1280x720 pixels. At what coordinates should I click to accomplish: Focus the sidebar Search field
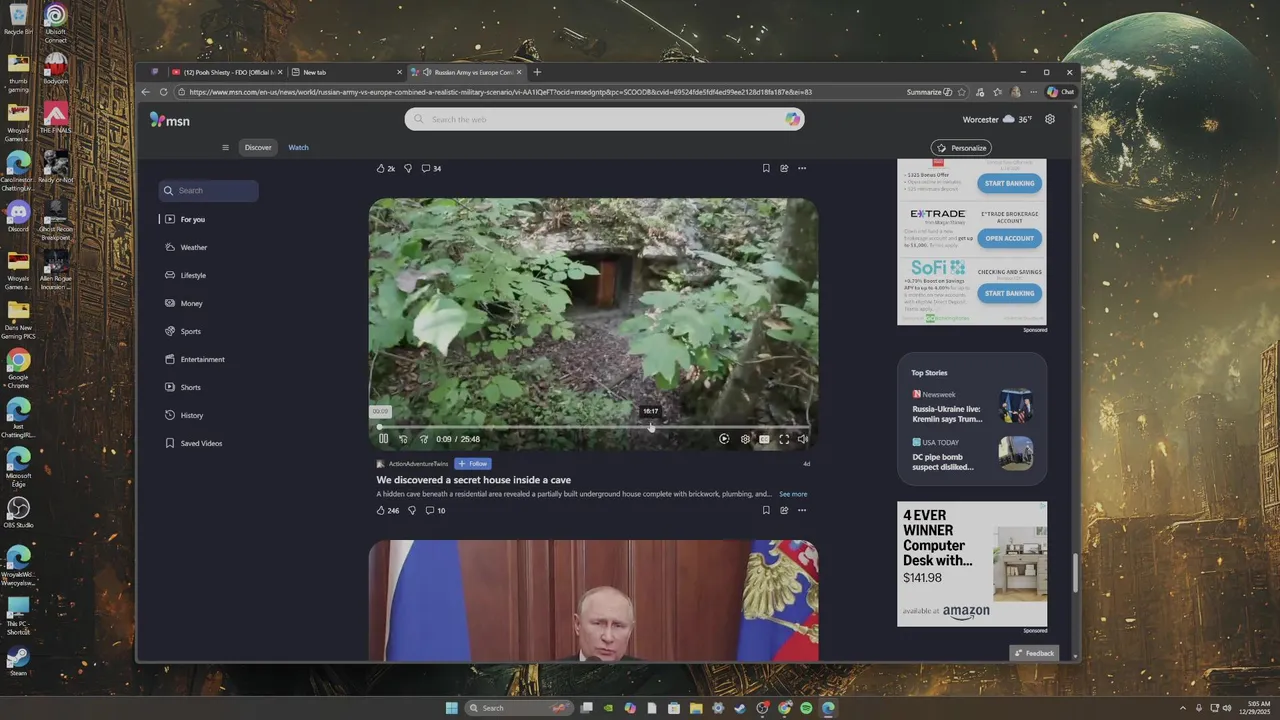pyautogui.click(x=209, y=190)
